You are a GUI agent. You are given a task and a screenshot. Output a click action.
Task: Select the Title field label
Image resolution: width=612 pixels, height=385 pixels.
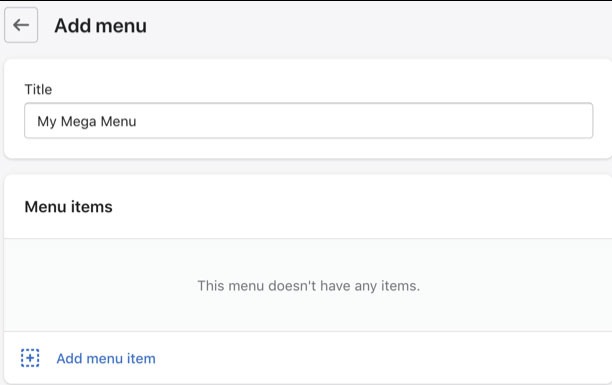tap(38, 89)
